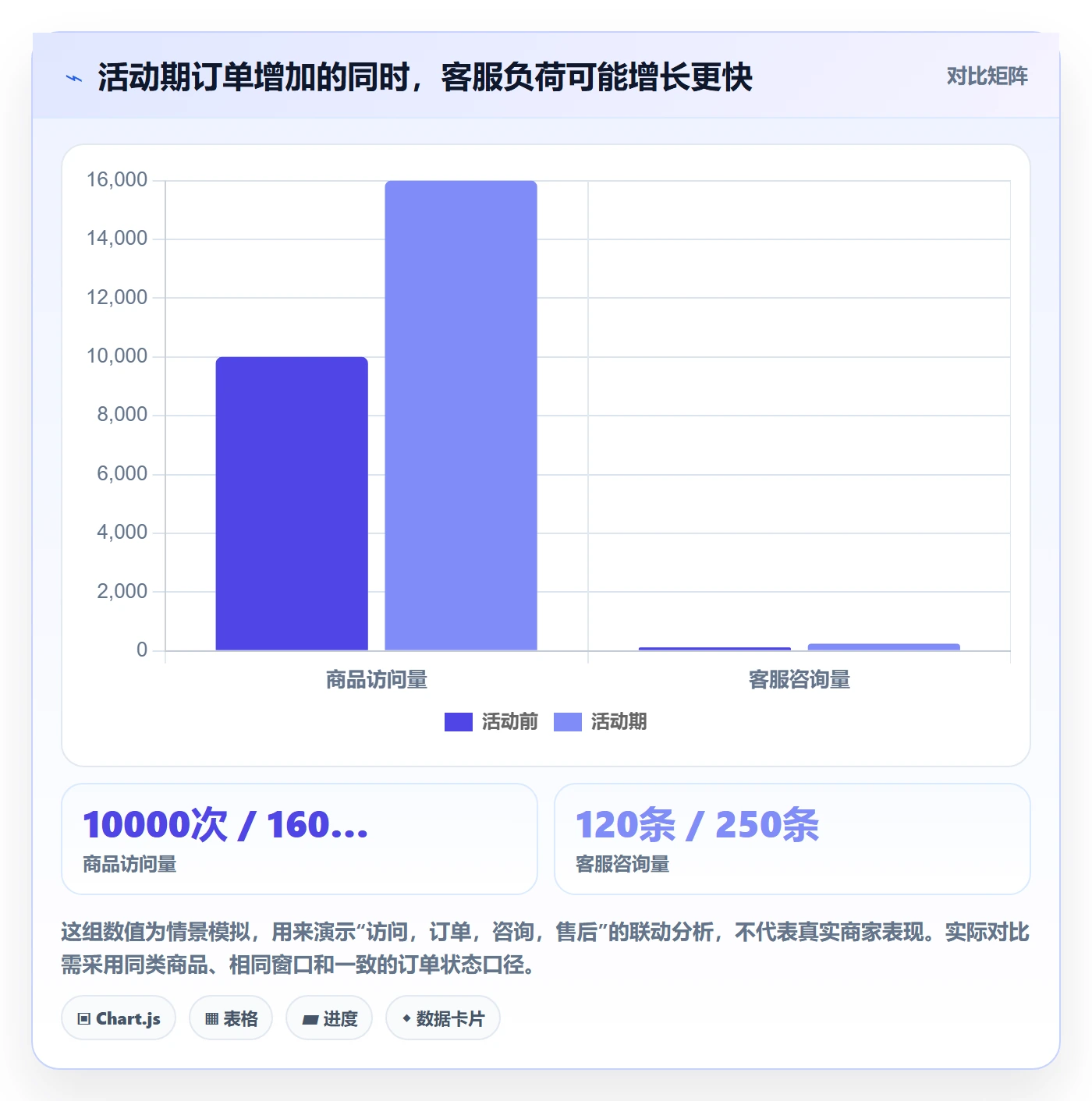This screenshot has width=1092, height=1101.
Task: Click the 商品访问量 label in the data card
Action: coord(129,865)
